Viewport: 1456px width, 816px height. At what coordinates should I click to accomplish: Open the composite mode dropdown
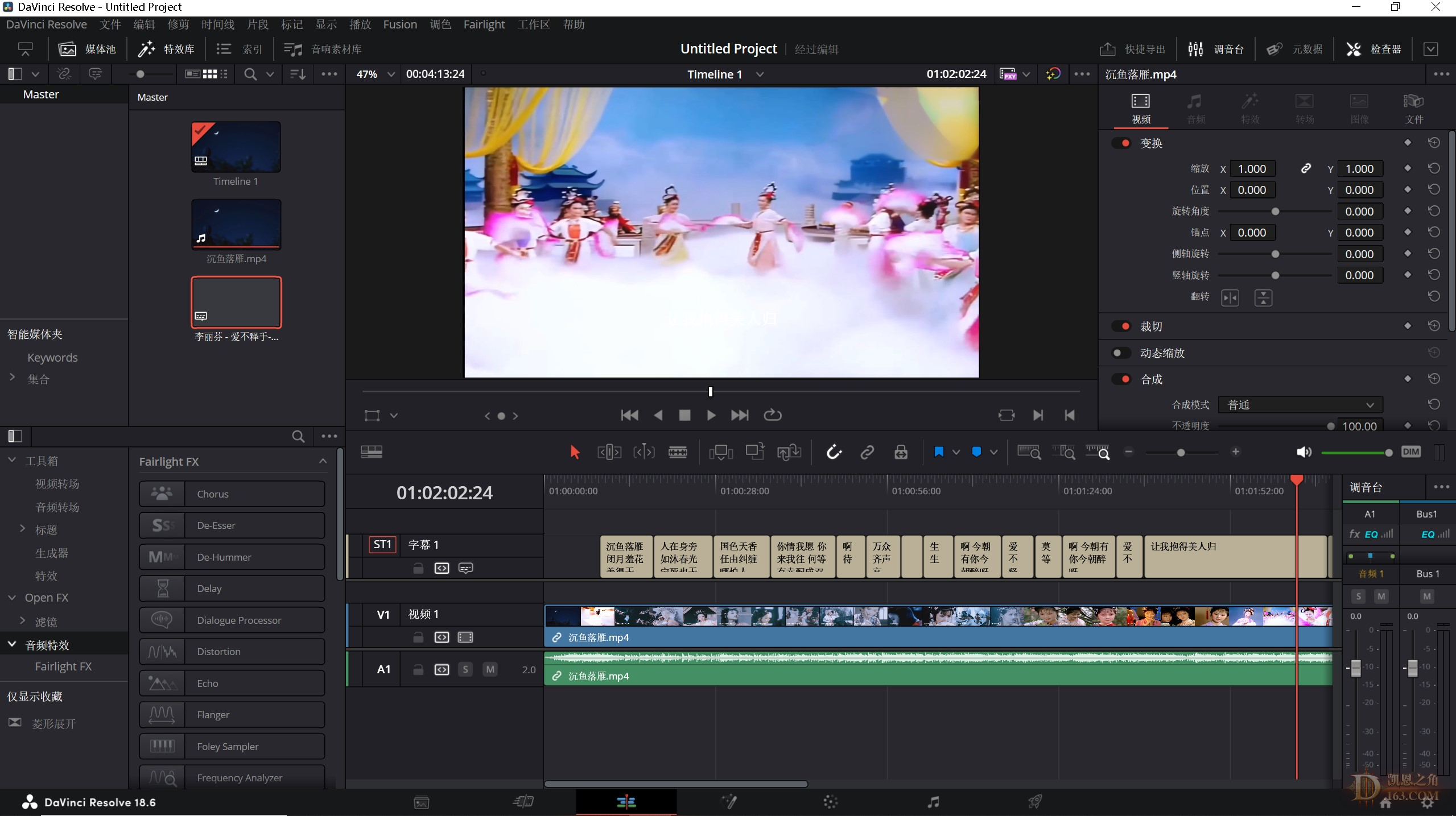tap(1300, 405)
